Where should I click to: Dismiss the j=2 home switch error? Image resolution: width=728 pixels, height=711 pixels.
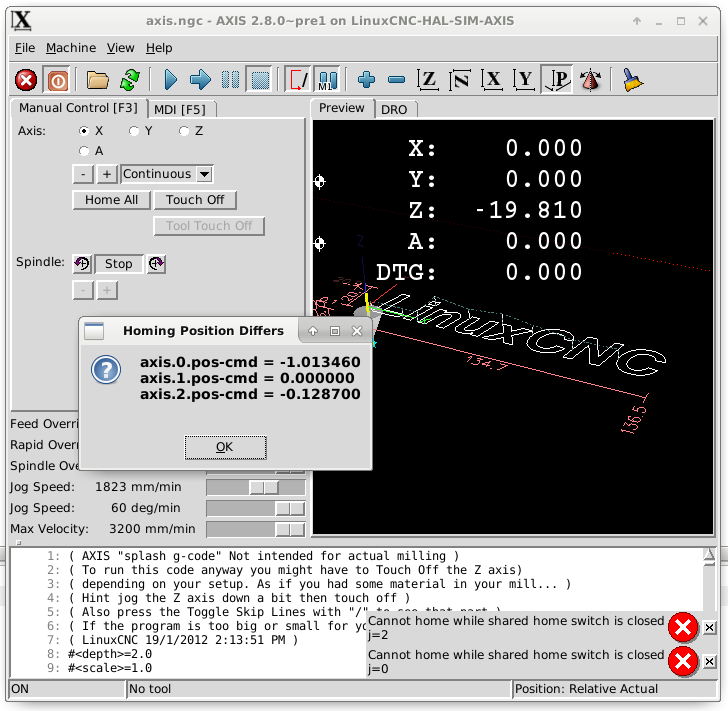coord(709,628)
